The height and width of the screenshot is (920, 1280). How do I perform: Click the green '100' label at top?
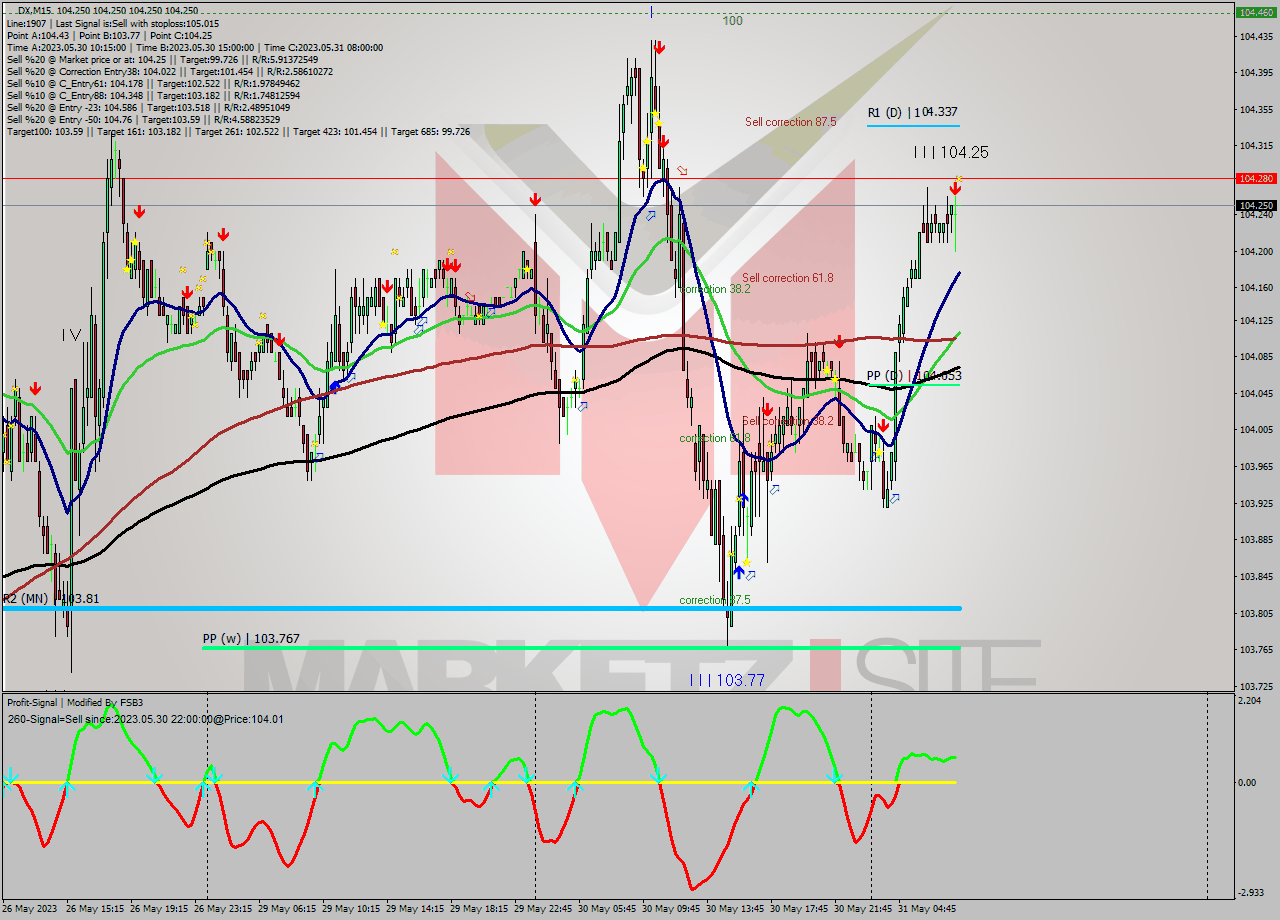pos(733,20)
